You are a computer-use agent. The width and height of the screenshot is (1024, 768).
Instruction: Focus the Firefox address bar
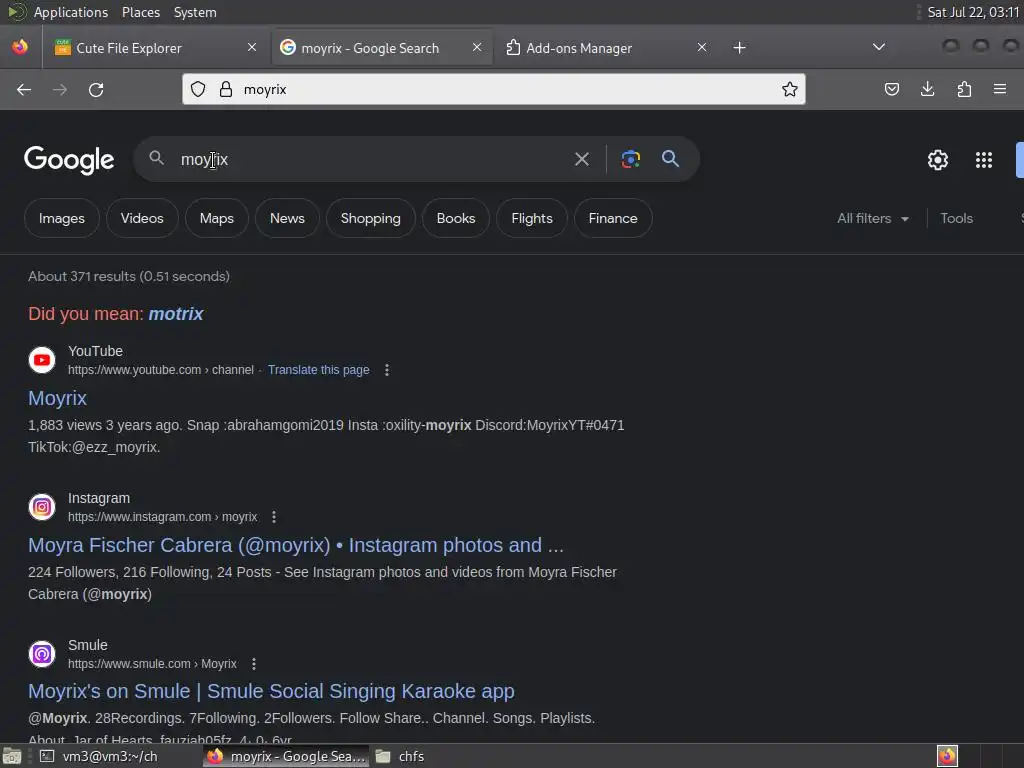[x=493, y=89]
